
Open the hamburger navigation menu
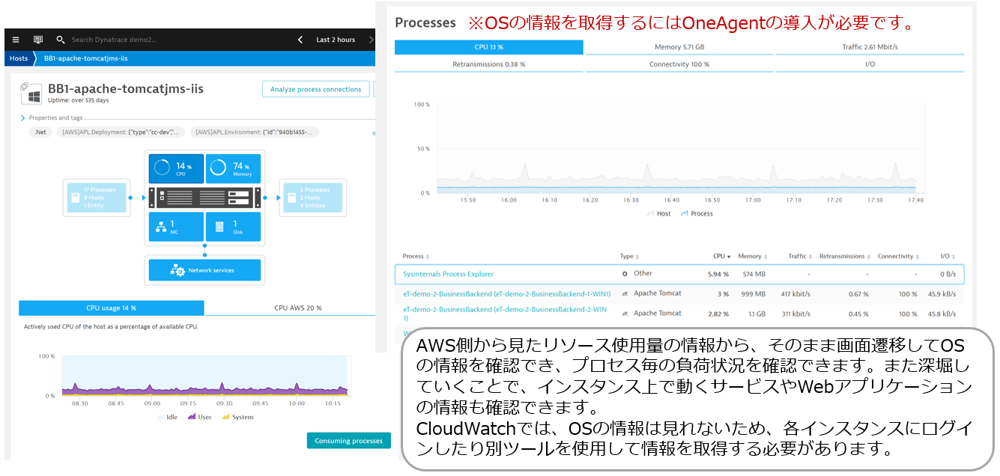pos(16,40)
